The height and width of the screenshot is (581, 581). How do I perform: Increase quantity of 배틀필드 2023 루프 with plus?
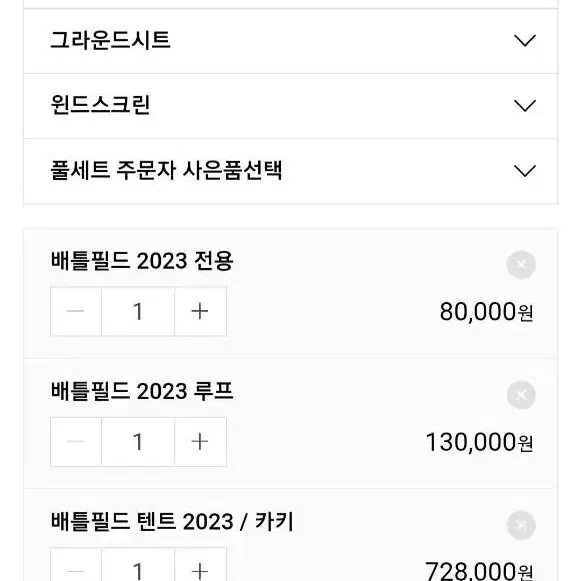tap(200, 442)
